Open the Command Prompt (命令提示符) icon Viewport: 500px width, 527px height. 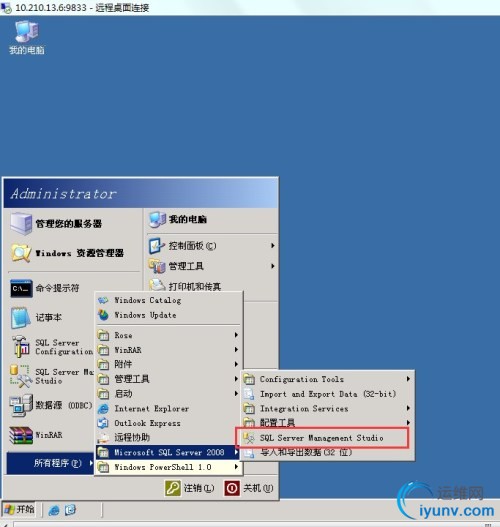coord(21,288)
